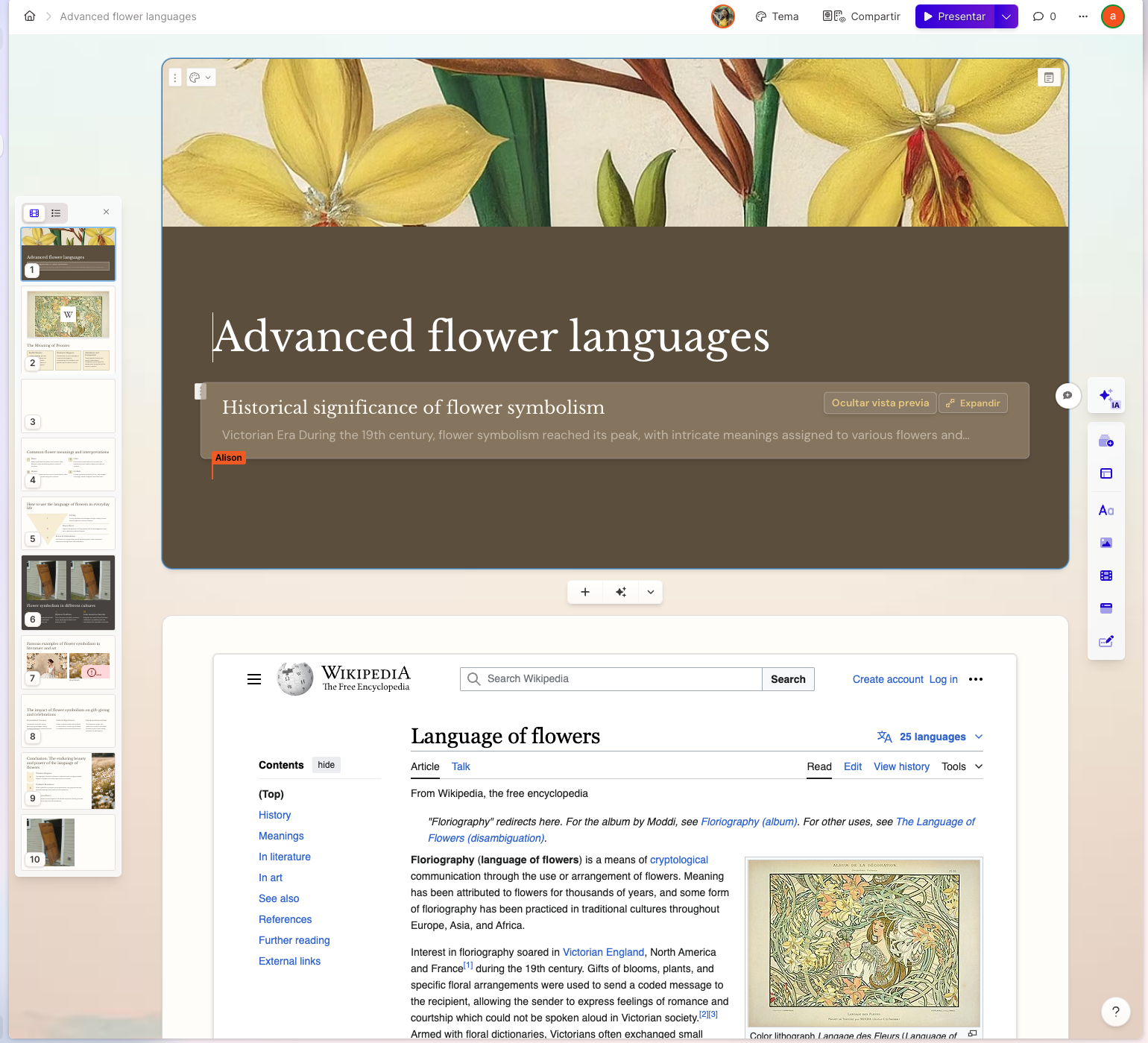Open the Compartir sharing dialog
The image size is (1148, 1043).
pos(862,16)
